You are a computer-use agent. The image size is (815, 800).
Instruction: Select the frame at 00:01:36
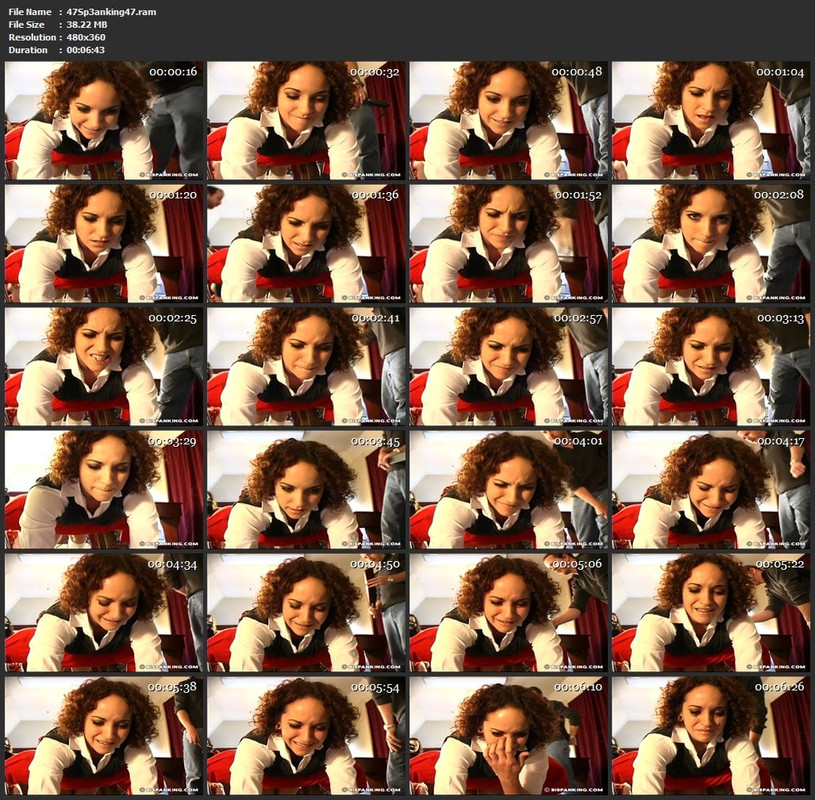pos(306,244)
